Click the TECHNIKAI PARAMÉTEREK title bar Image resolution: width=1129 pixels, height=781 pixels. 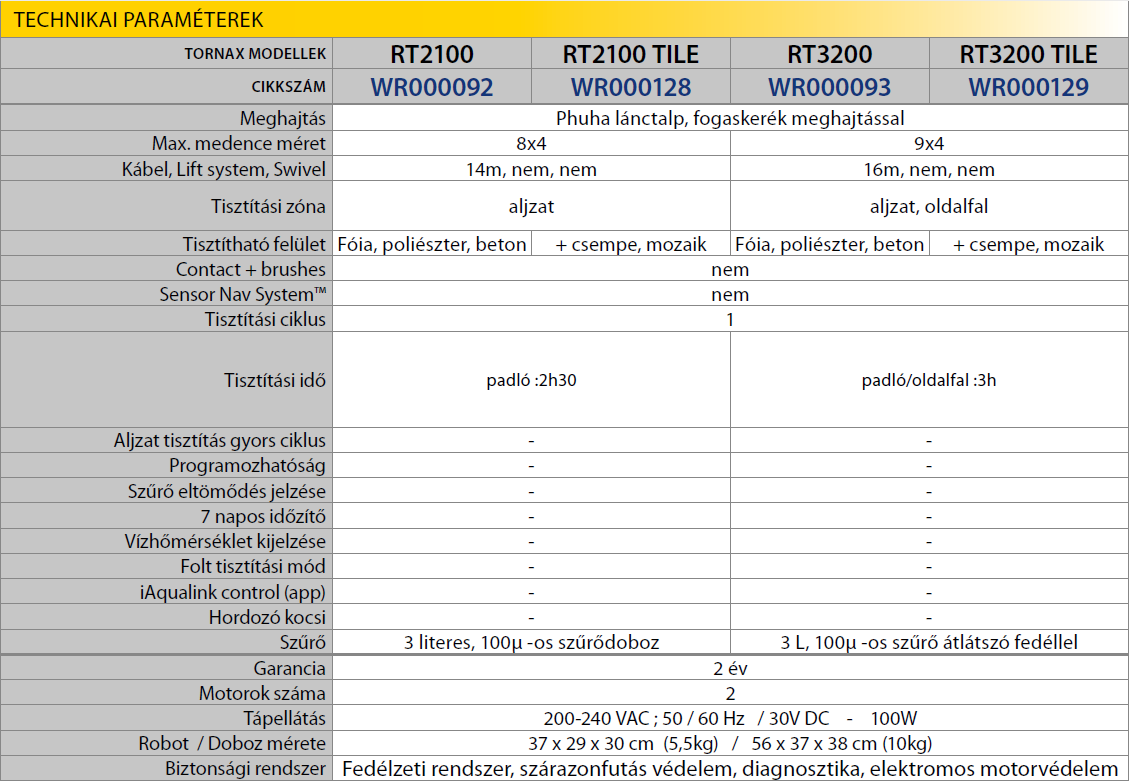click(140, 19)
